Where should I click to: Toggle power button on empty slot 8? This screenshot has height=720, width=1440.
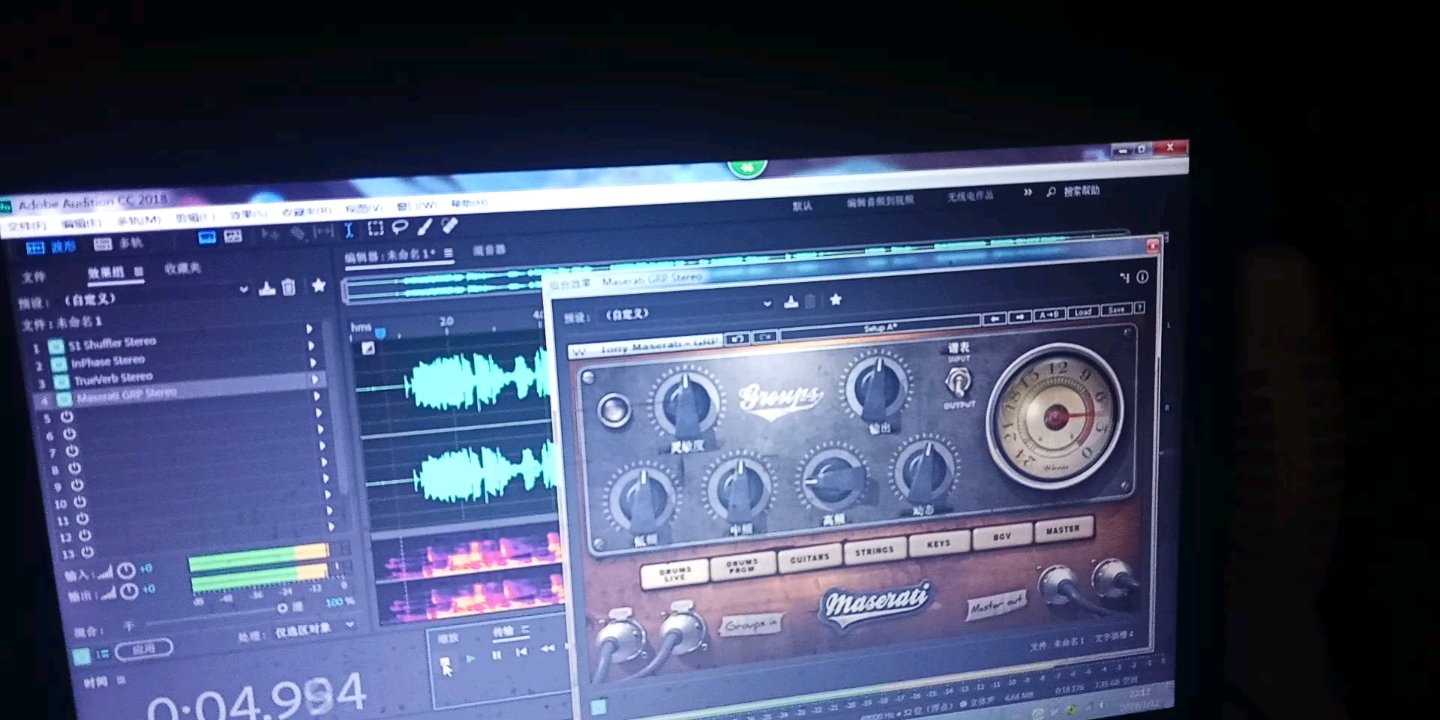73,468
